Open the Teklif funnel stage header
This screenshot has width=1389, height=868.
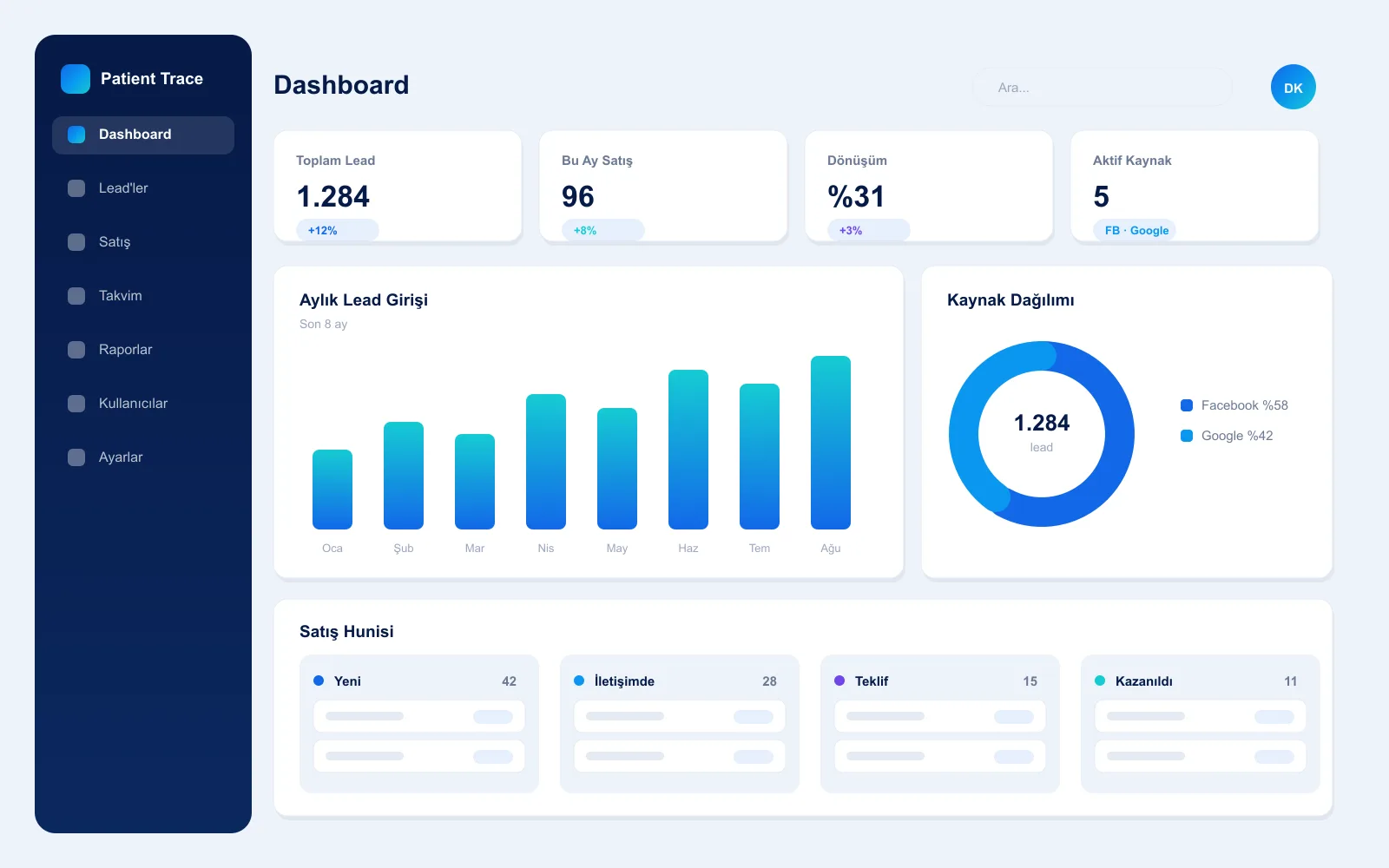tap(940, 681)
